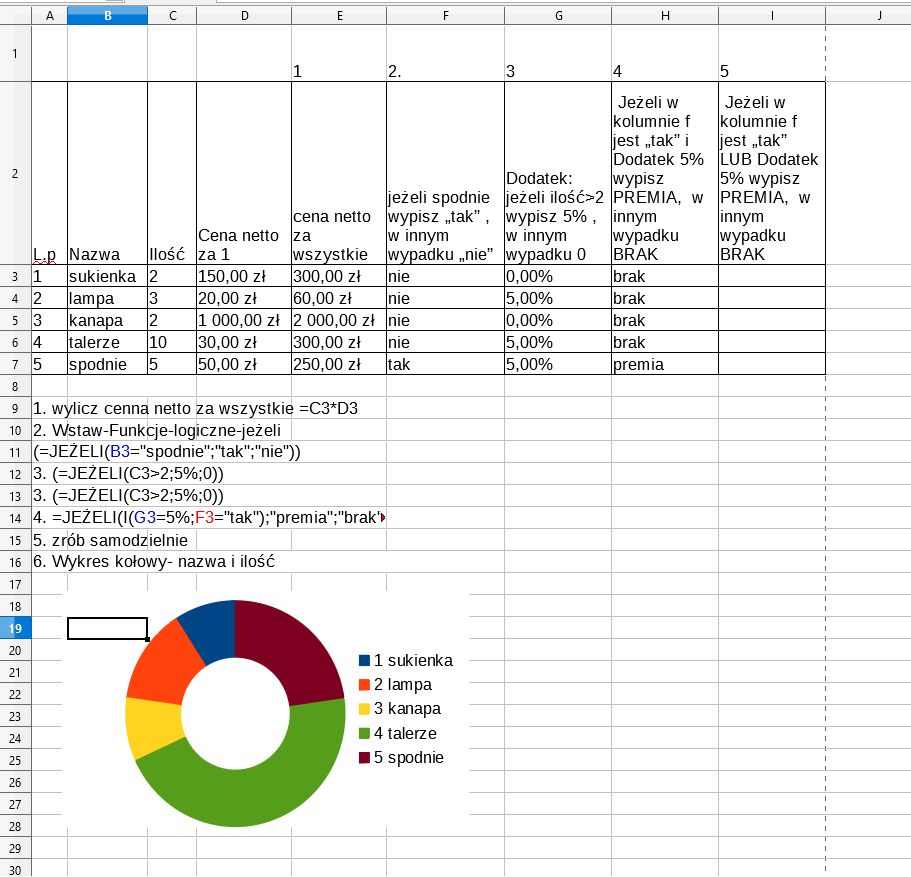Select the "5 spodnie" legend label
The image size is (911, 877).
click(x=408, y=757)
